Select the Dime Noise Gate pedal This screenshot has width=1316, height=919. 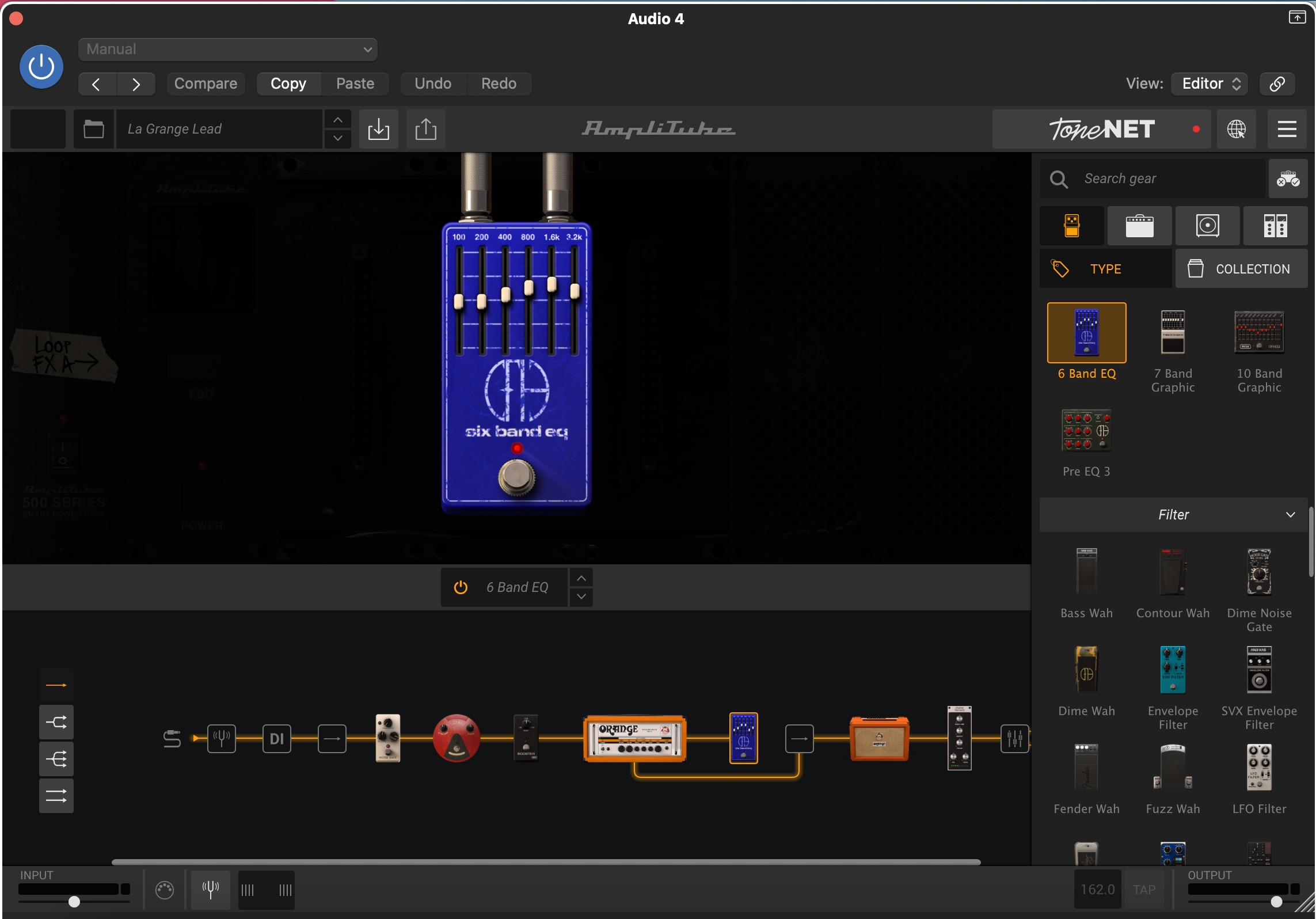[x=1260, y=571]
